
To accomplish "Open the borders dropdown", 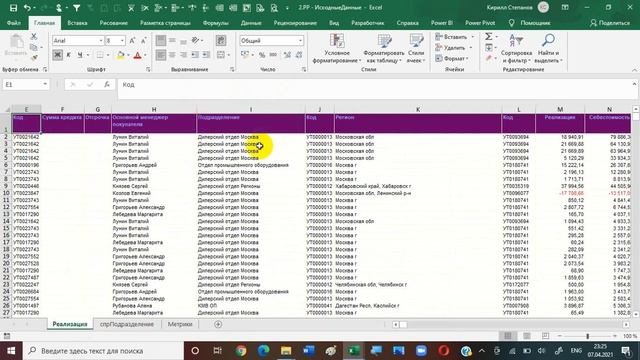I will (108, 55).
